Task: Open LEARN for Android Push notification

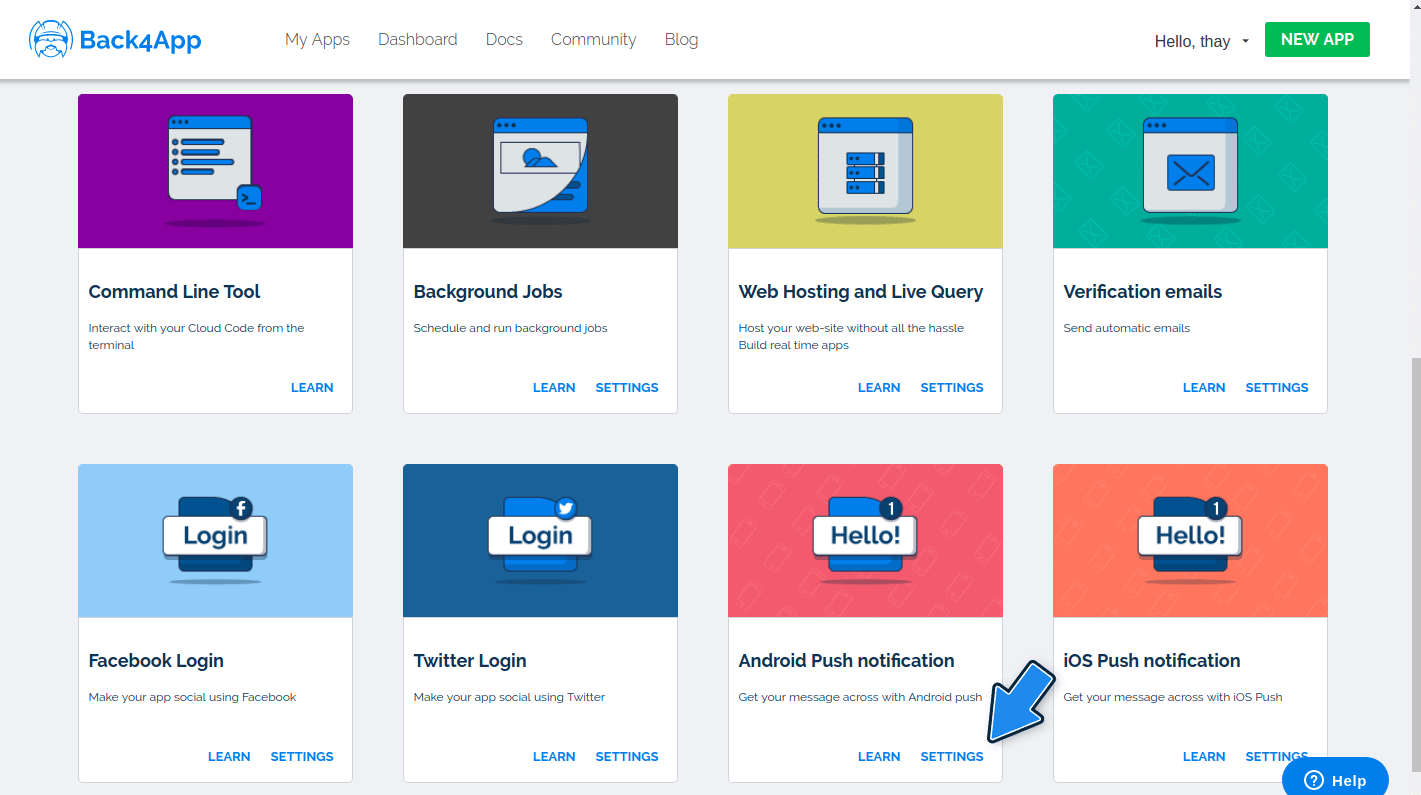Action: tap(879, 756)
